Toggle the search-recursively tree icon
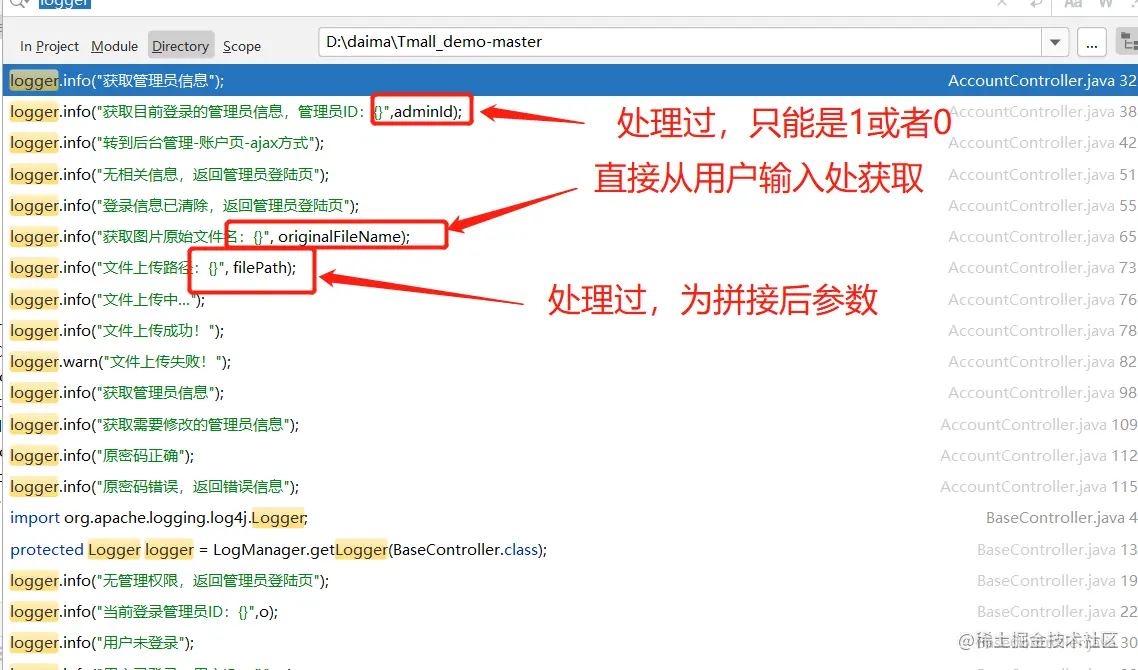 [x=1127, y=43]
